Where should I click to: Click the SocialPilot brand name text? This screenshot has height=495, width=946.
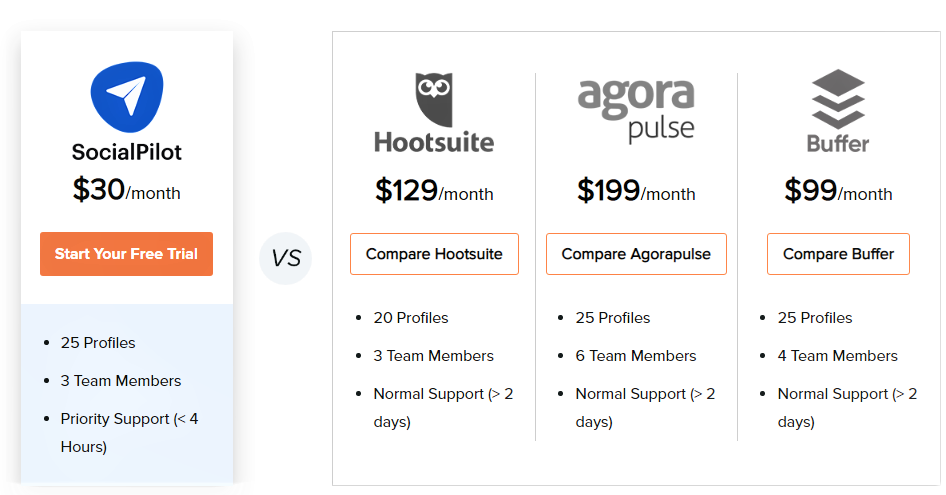[127, 152]
